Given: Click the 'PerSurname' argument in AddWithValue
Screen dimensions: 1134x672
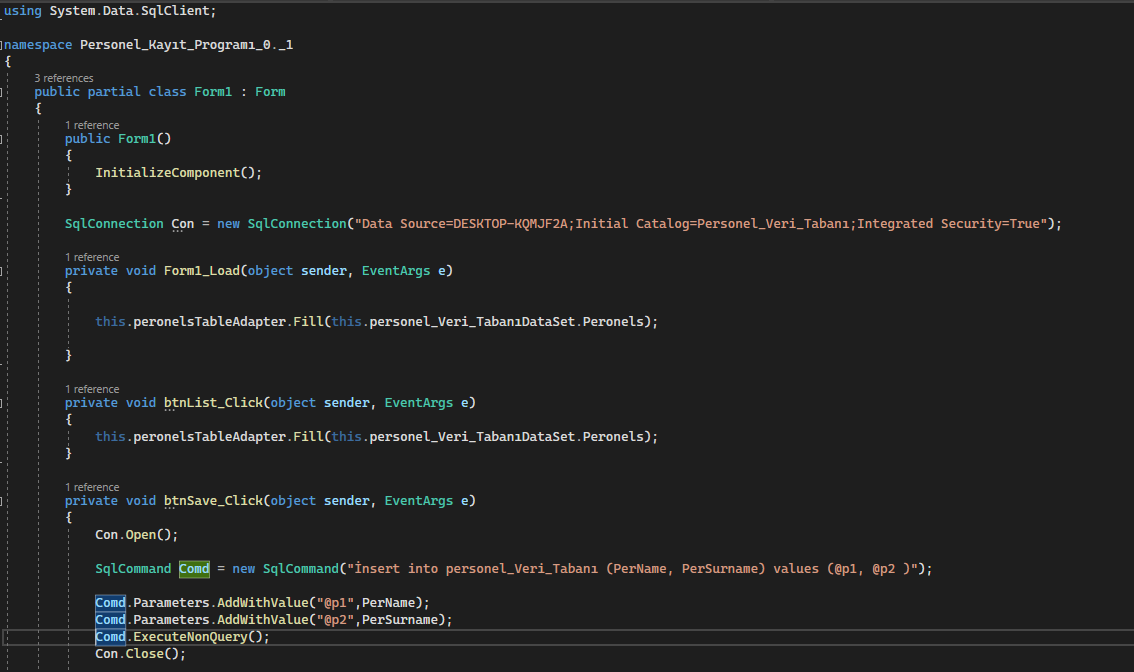Looking at the screenshot, I should (x=400, y=620).
